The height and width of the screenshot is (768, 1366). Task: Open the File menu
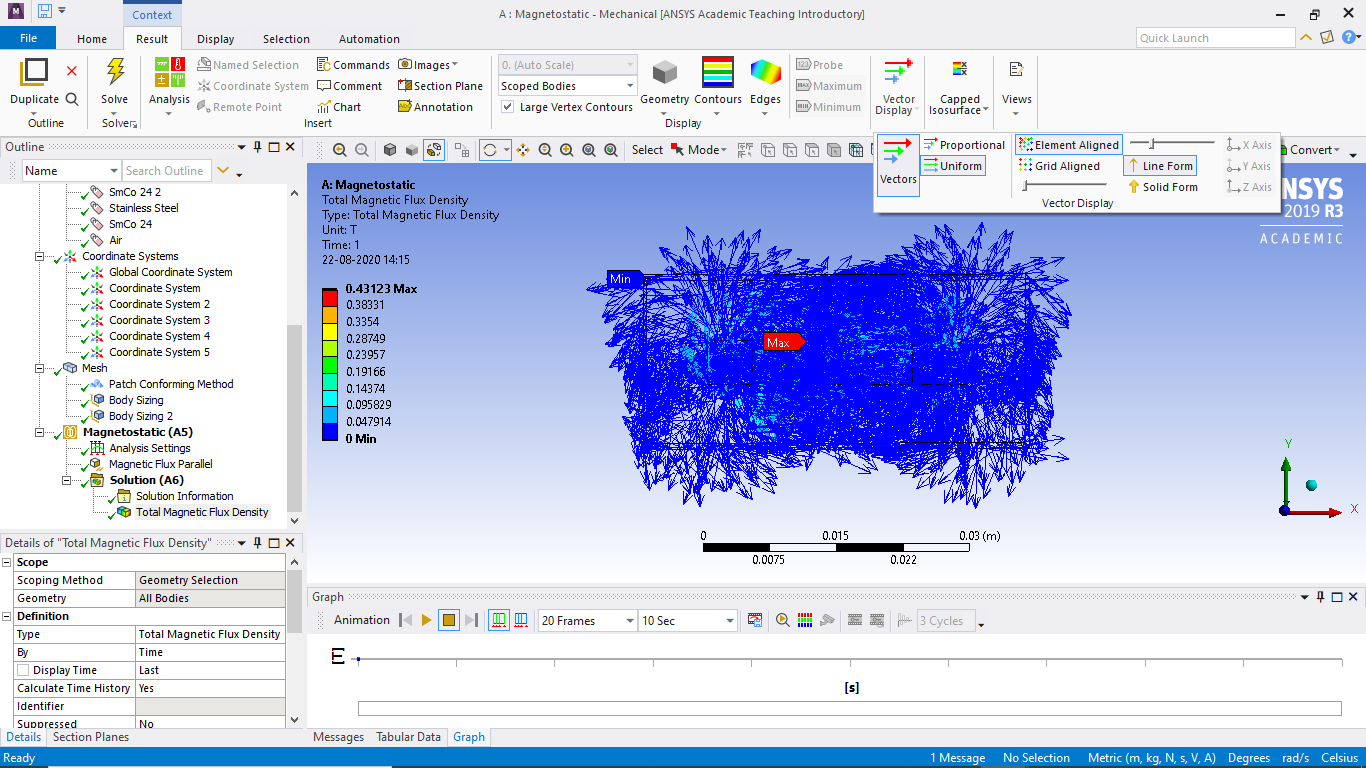click(28, 38)
